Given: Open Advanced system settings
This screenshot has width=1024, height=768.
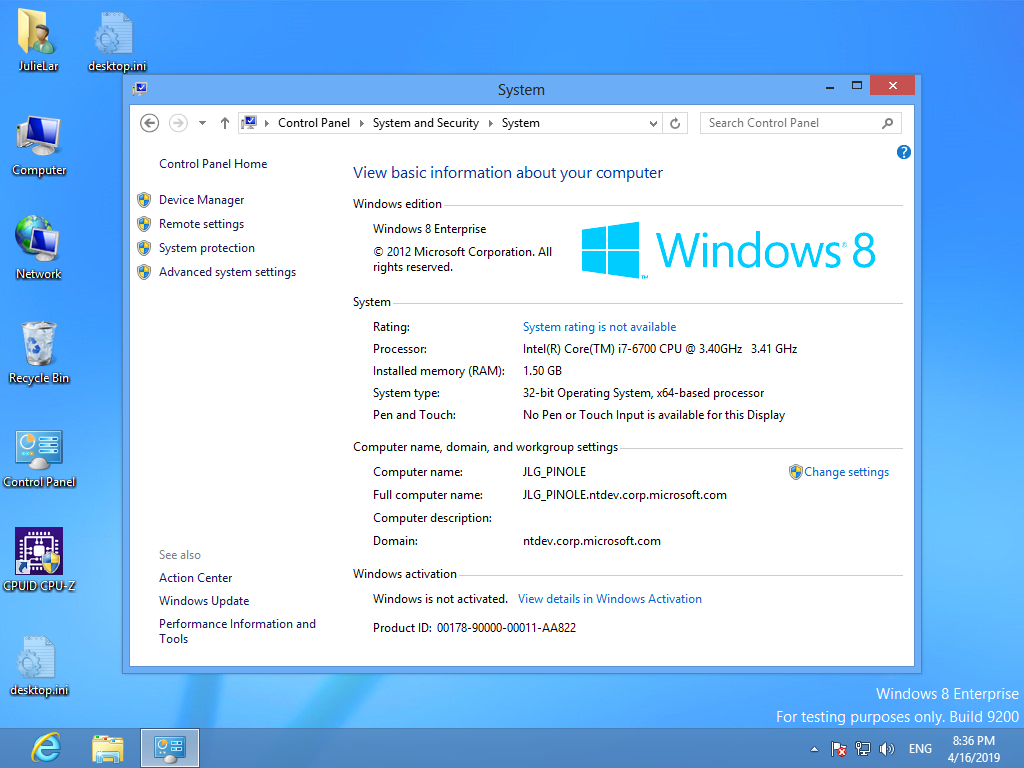Looking at the screenshot, I should click(x=227, y=272).
